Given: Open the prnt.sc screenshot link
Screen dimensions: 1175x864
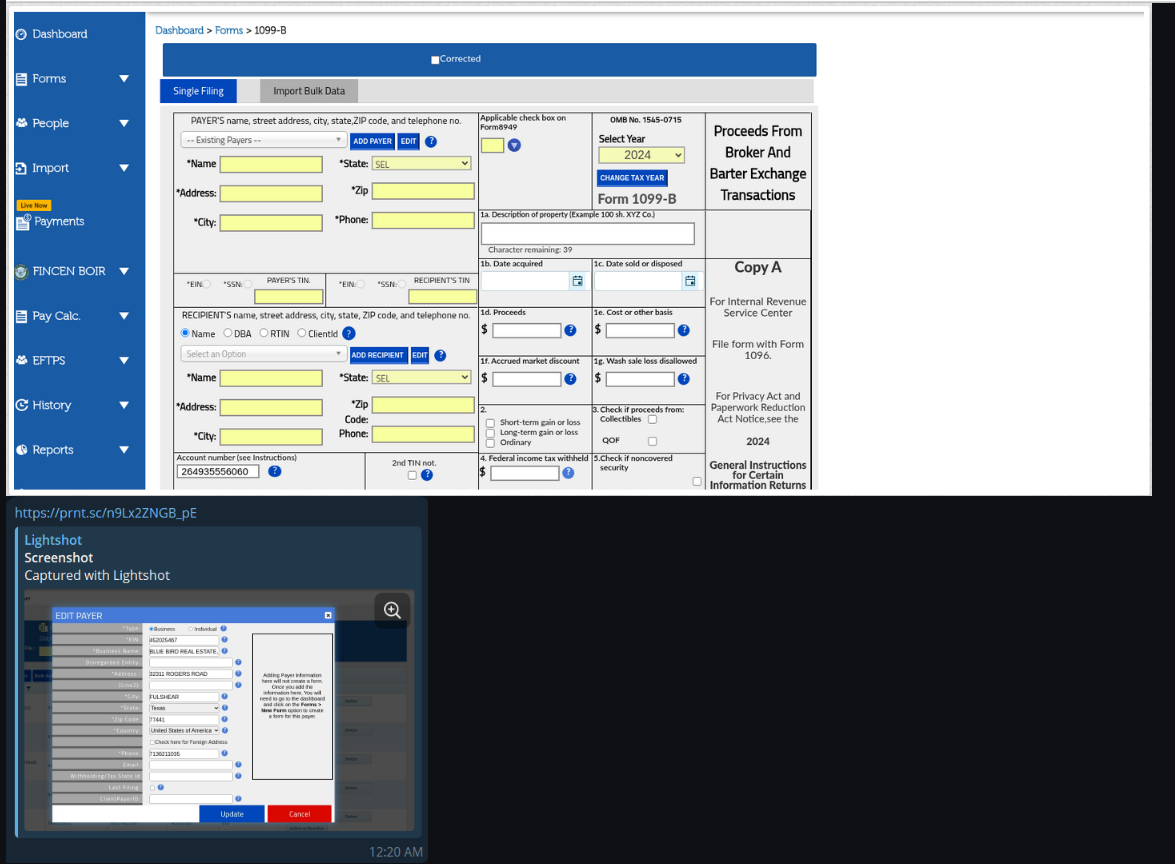Looking at the screenshot, I should point(105,513).
